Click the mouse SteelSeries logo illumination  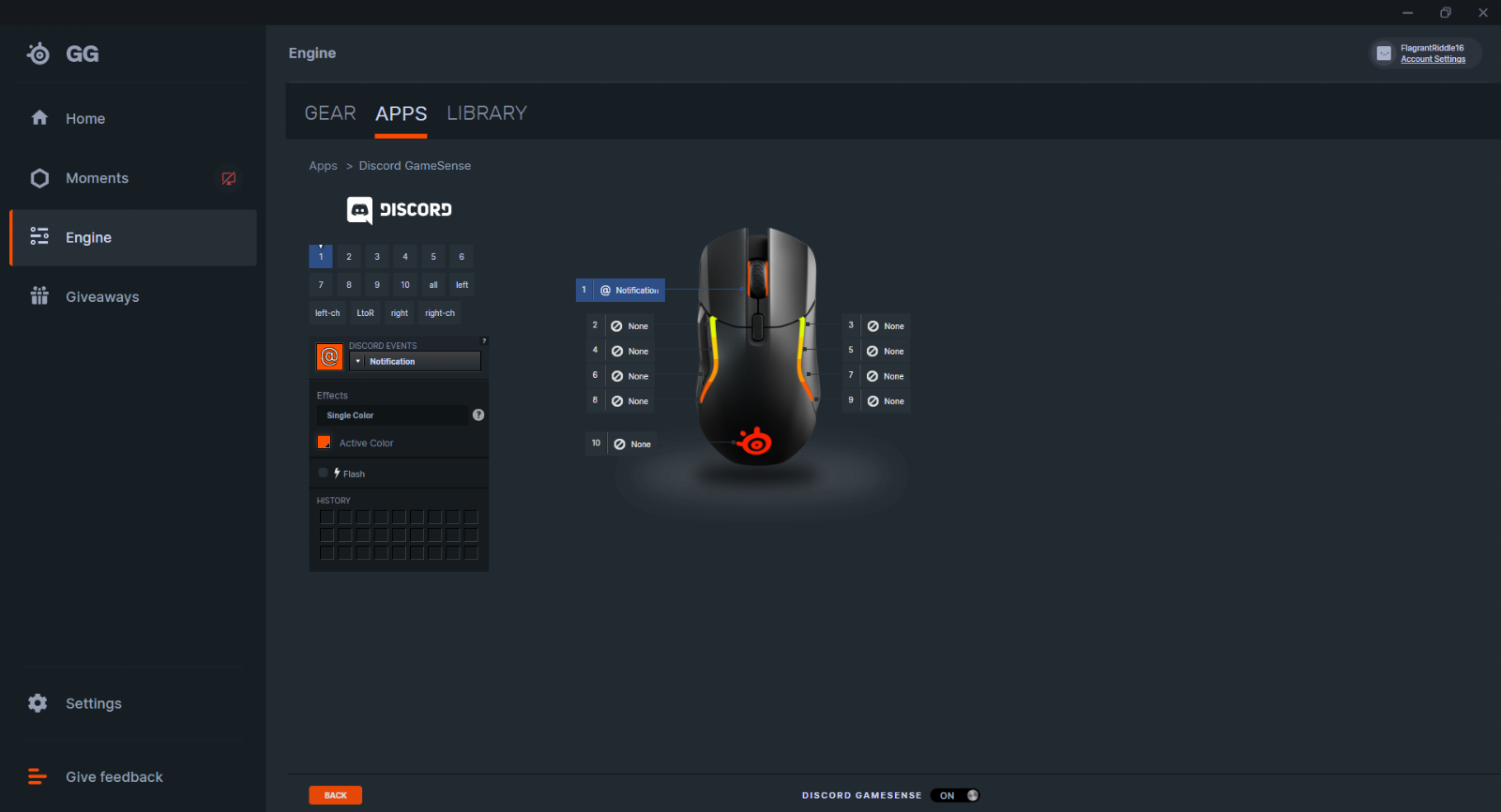(755, 440)
